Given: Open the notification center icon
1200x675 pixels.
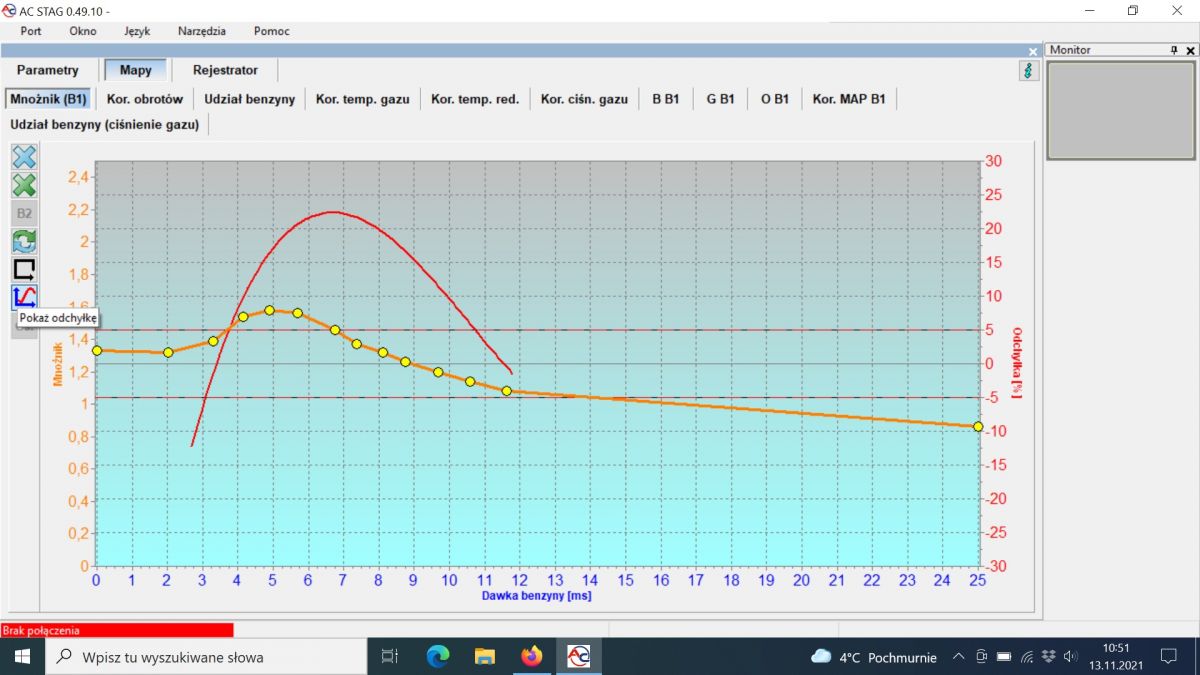Looking at the screenshot, I should coord(1168,657).
